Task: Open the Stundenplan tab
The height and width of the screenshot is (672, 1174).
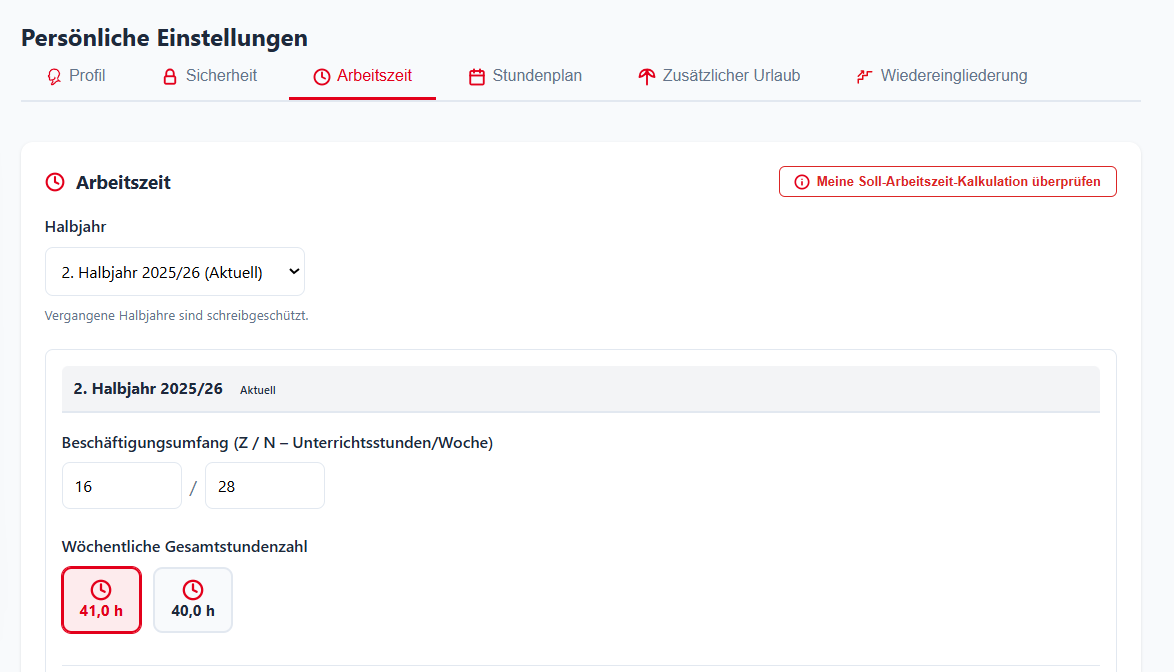Action: tap(525, 76)
